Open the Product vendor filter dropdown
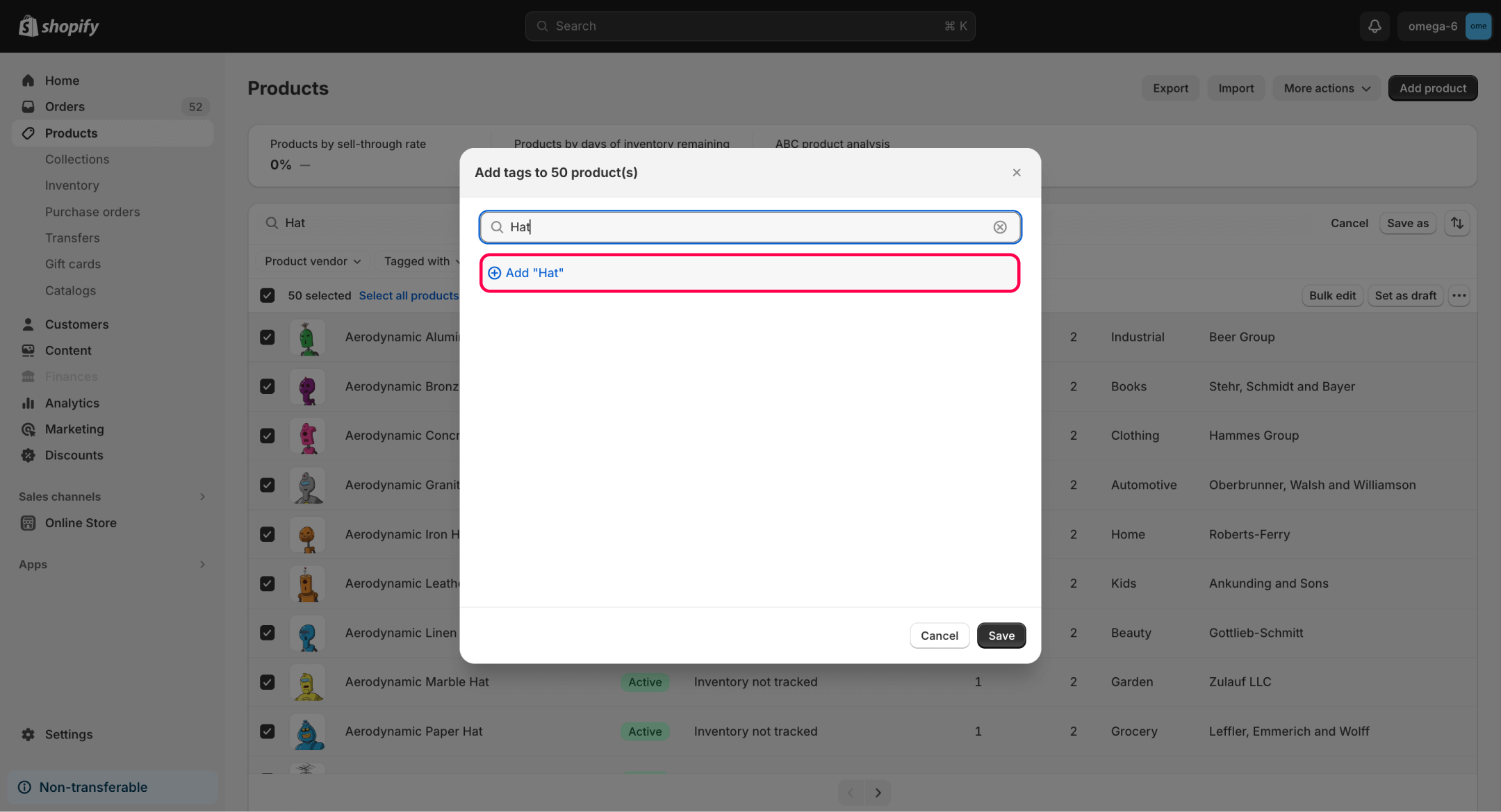 click(313, 261)
